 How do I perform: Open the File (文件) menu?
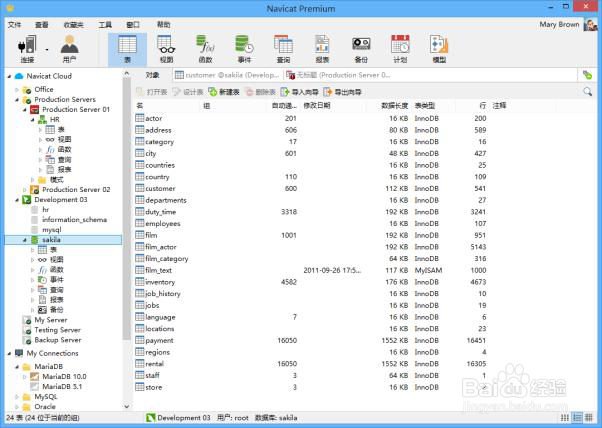[x=15, y=25]
